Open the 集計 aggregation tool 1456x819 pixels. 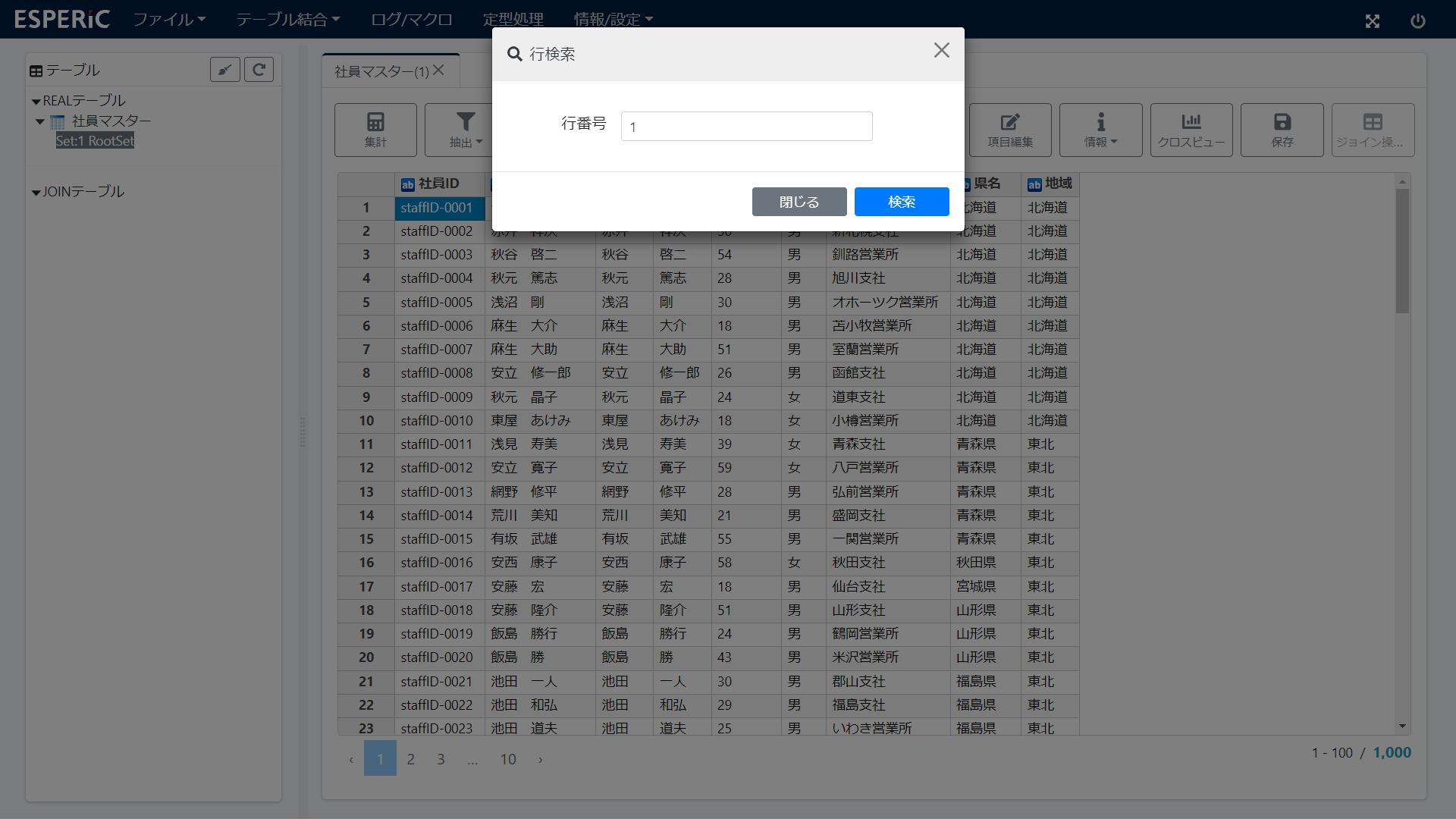tap(375, 129)
